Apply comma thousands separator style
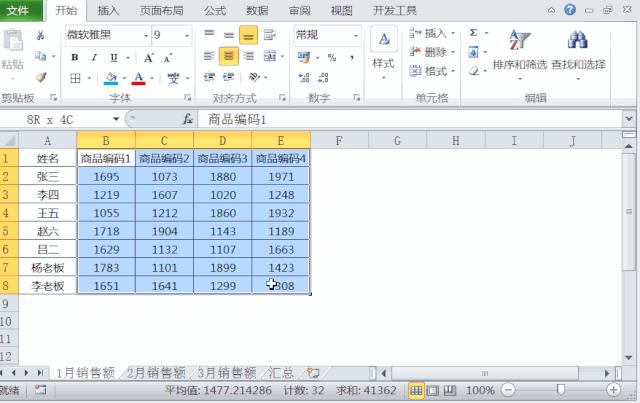The width and height of the screenshot is (640, 403). pyautogui.click(x=352, y=58)
